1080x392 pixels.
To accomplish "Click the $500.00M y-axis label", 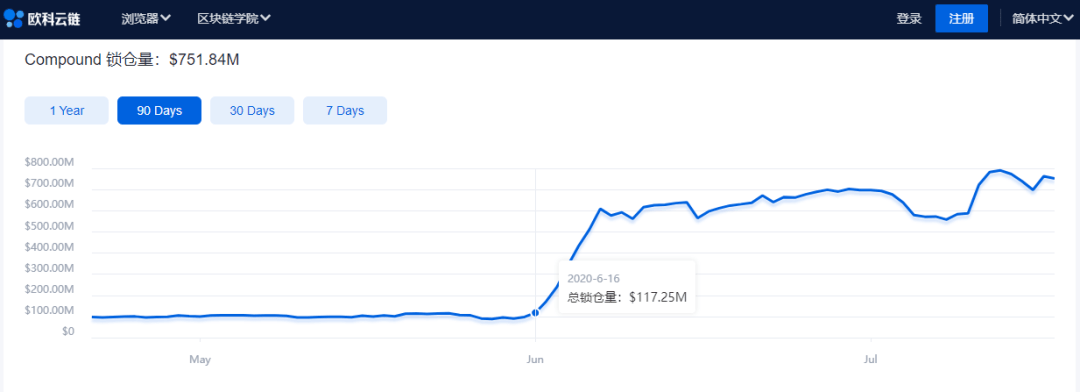I will (x=49, y=226).
